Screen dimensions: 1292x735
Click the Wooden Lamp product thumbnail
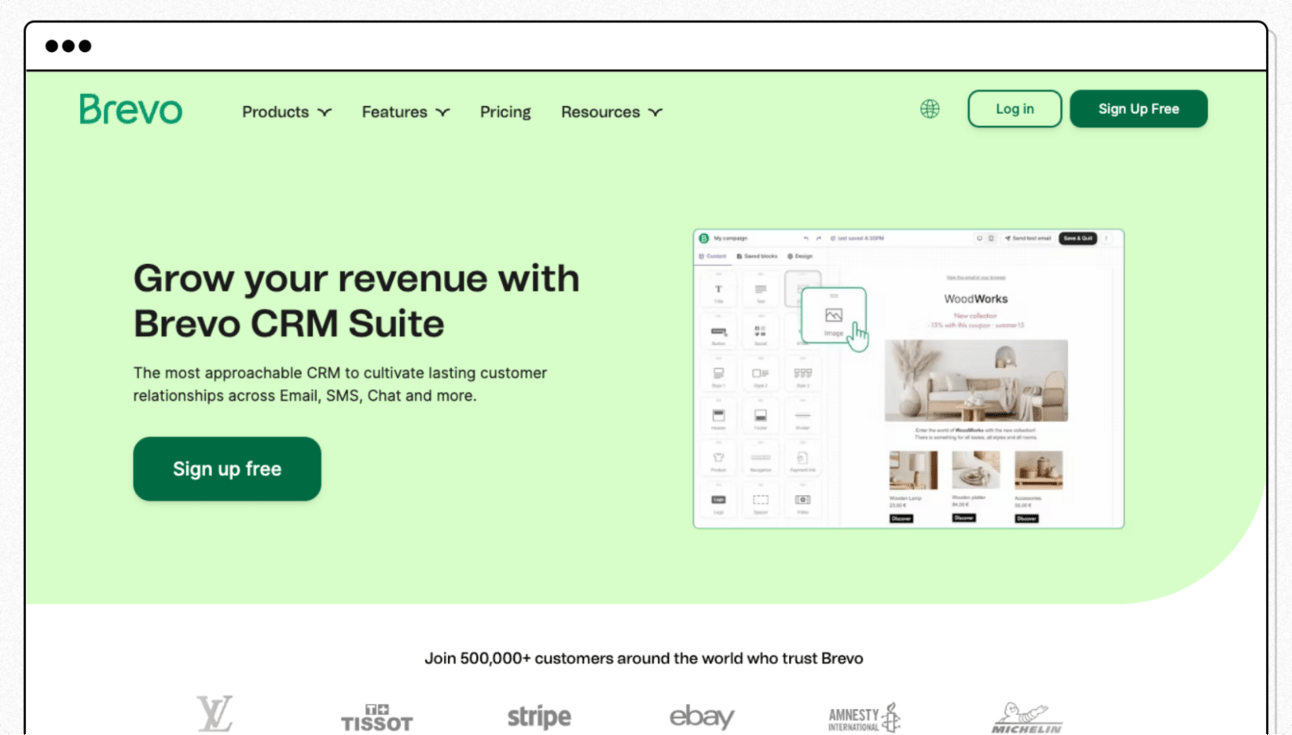[x=915, y=468]
